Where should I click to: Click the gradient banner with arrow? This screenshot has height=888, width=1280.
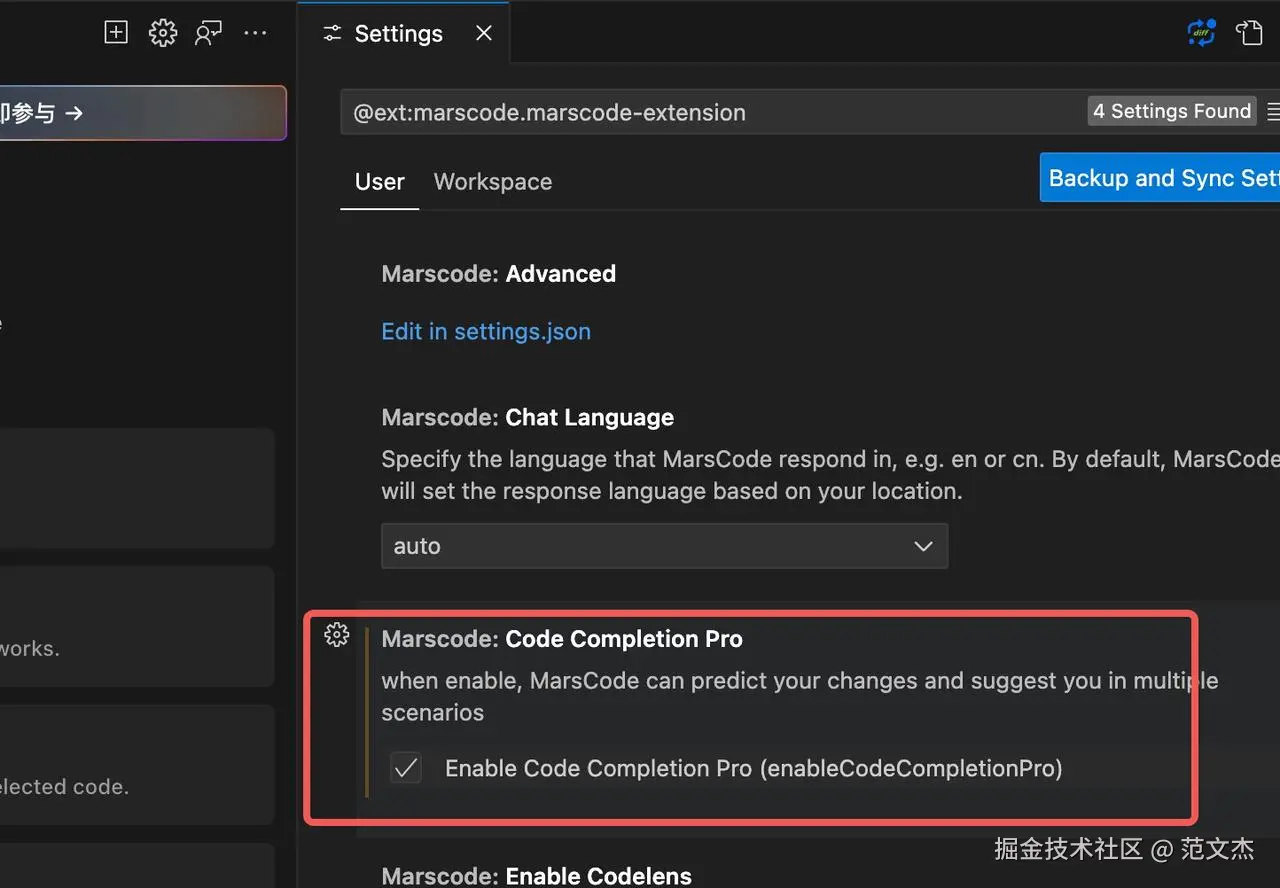[x=140, y=113]
